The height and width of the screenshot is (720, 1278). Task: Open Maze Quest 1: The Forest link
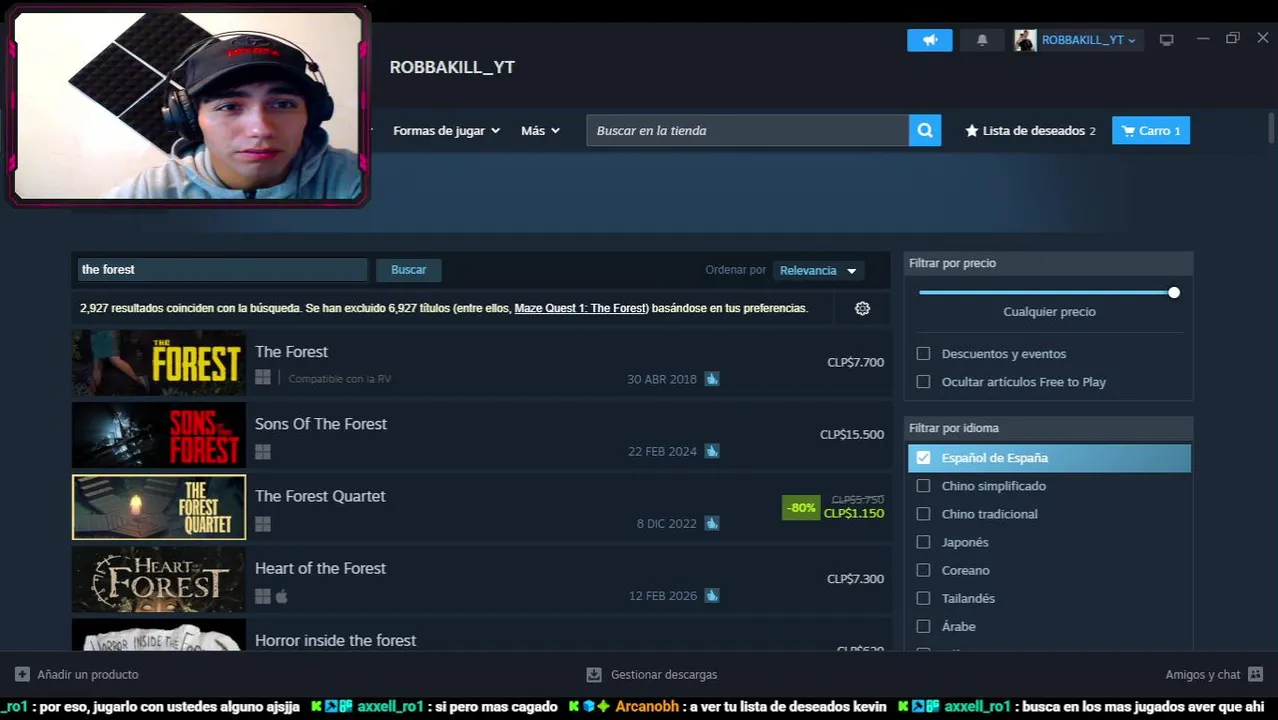[581, 308]
